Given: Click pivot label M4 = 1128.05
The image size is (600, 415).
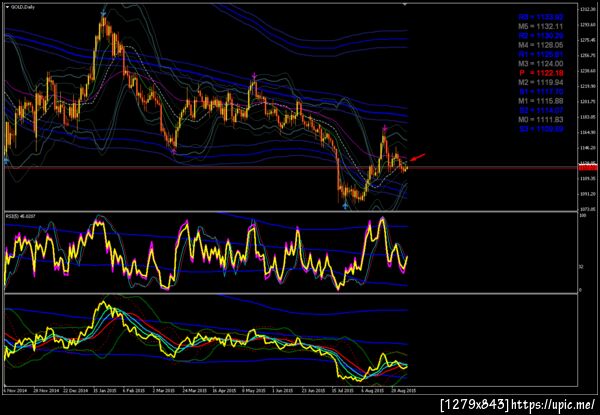Looking at the screenshot, I should point(541,45).
